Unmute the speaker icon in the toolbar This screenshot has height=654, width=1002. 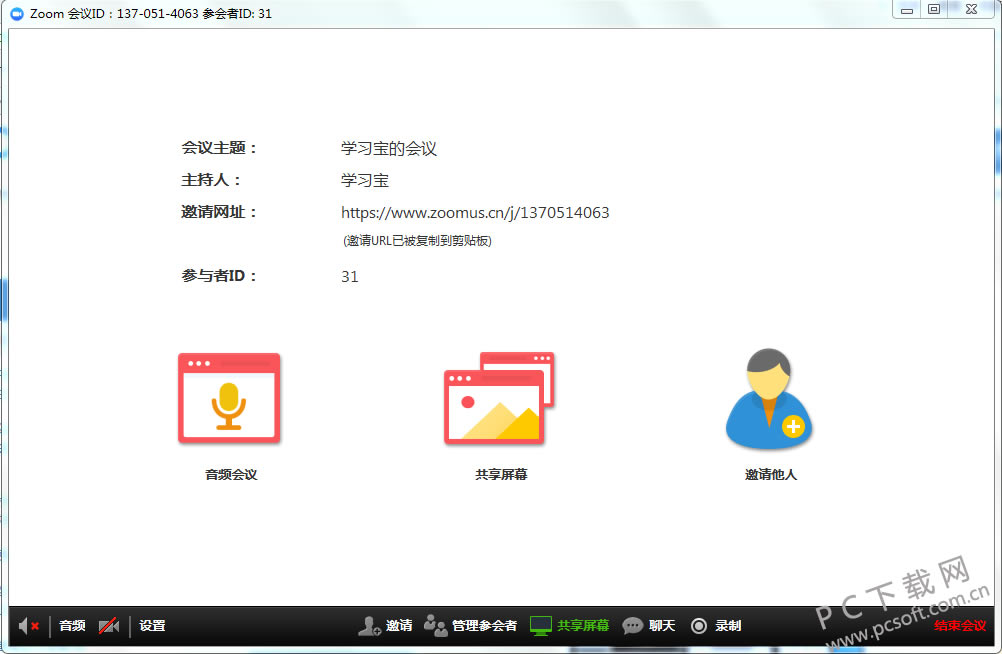pyautogui.click(x=29, y=626)
